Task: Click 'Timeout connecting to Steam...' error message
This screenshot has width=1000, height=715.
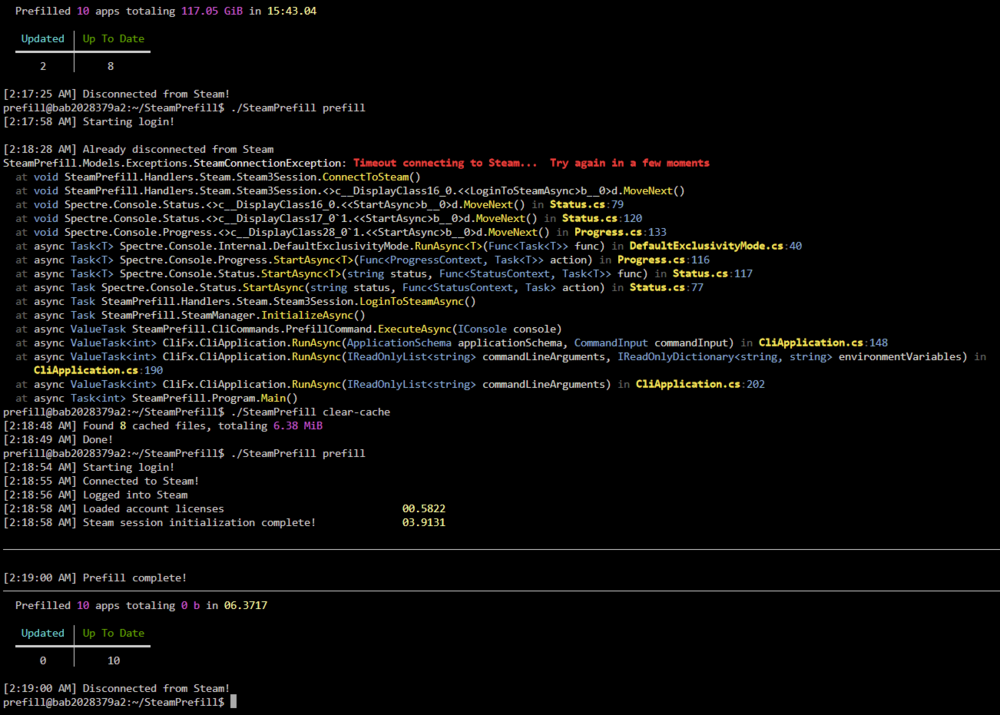Action: (445, 163)
